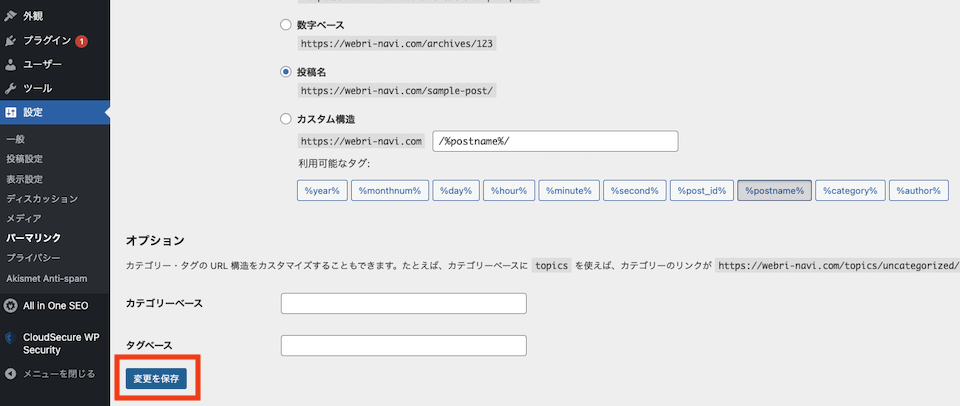This screenshot has width=960, height=406.
Task: Select the カスタム構造 radio button
Action: 285,119
